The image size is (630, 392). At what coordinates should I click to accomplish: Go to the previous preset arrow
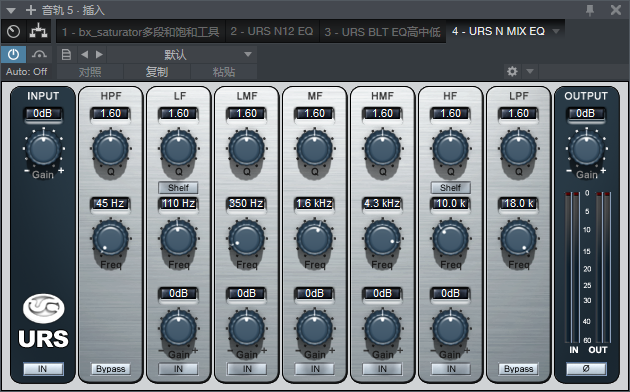84,54
